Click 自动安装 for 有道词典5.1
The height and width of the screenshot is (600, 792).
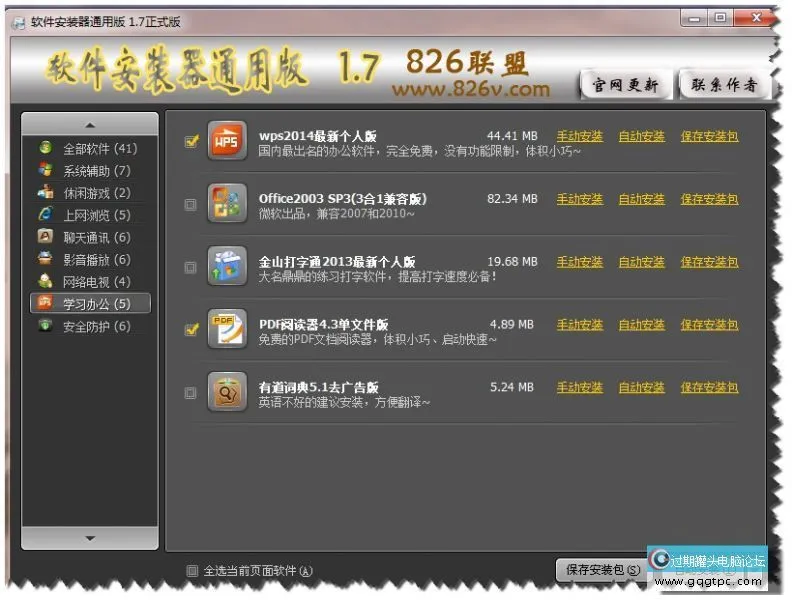tap(641, 387)
